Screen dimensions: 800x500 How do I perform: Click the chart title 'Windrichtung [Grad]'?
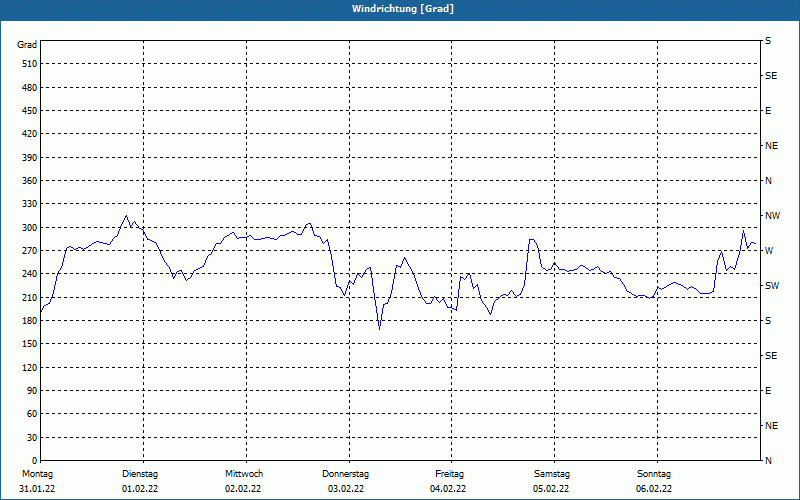pos(403,9)
